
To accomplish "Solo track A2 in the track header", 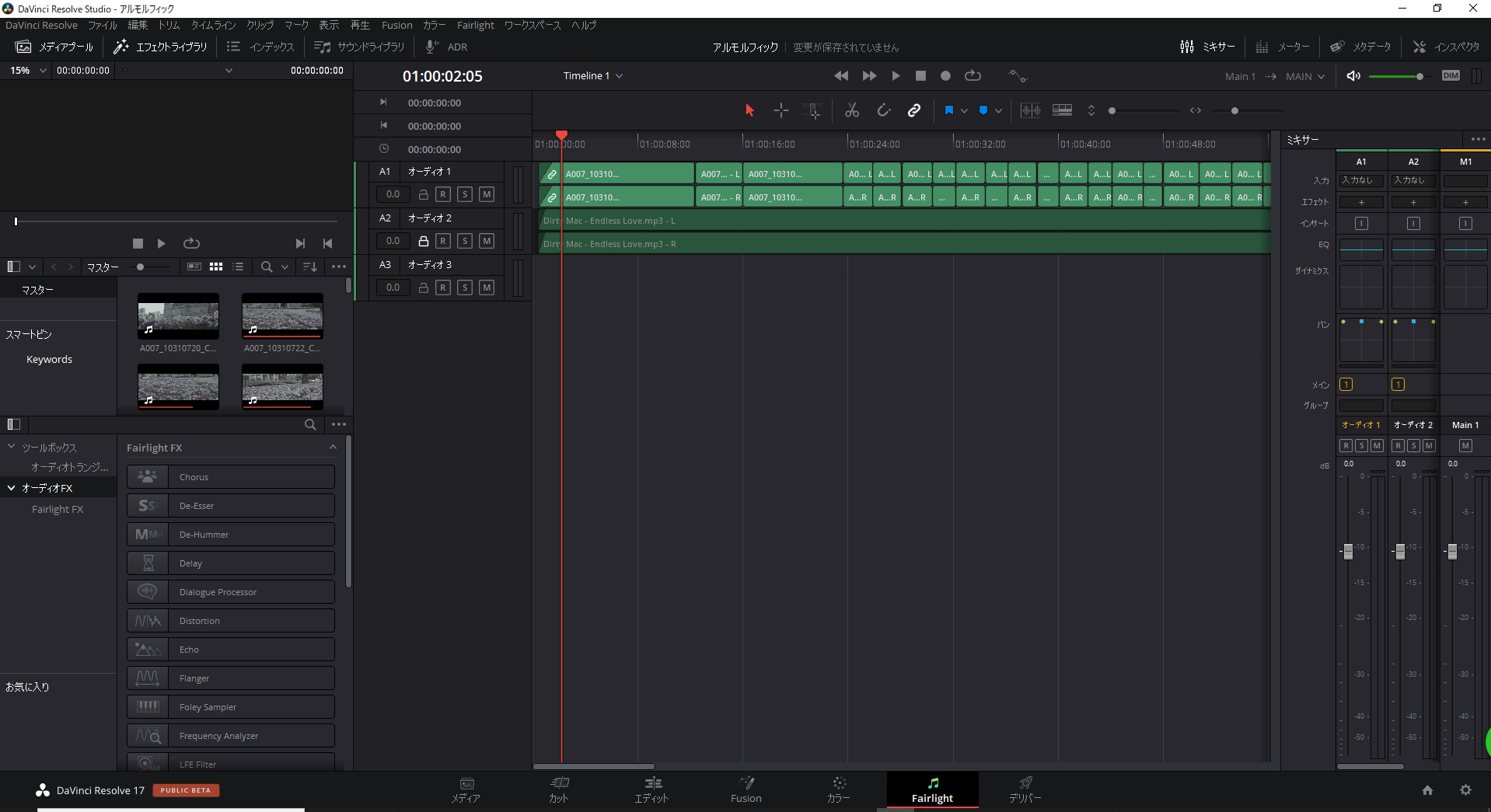I will coord(465,241).
